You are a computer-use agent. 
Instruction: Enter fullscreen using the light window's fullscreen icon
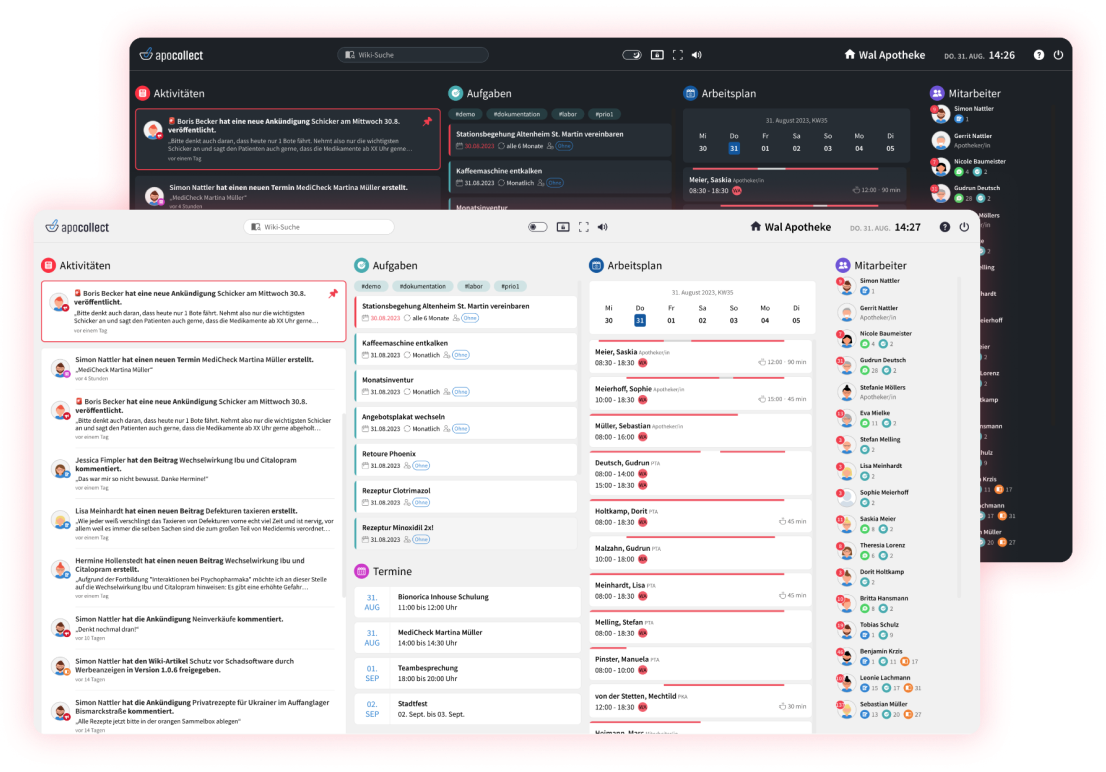pyautogui.click(x=583, y=227)
